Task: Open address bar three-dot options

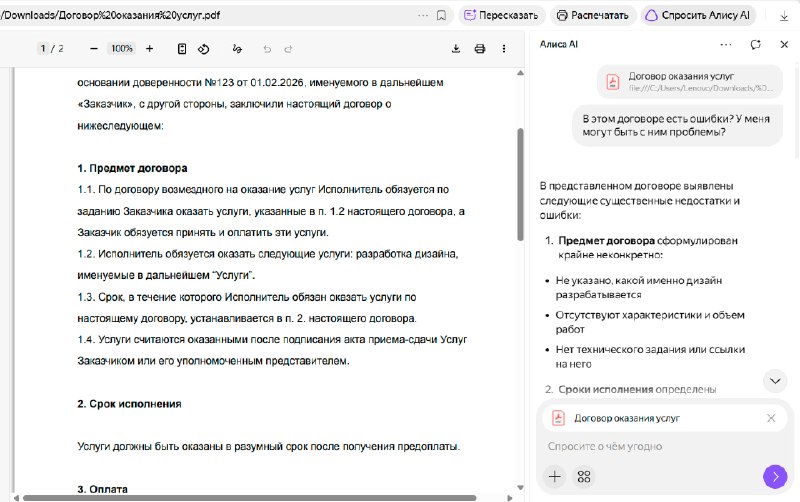Action: (423, 15)
